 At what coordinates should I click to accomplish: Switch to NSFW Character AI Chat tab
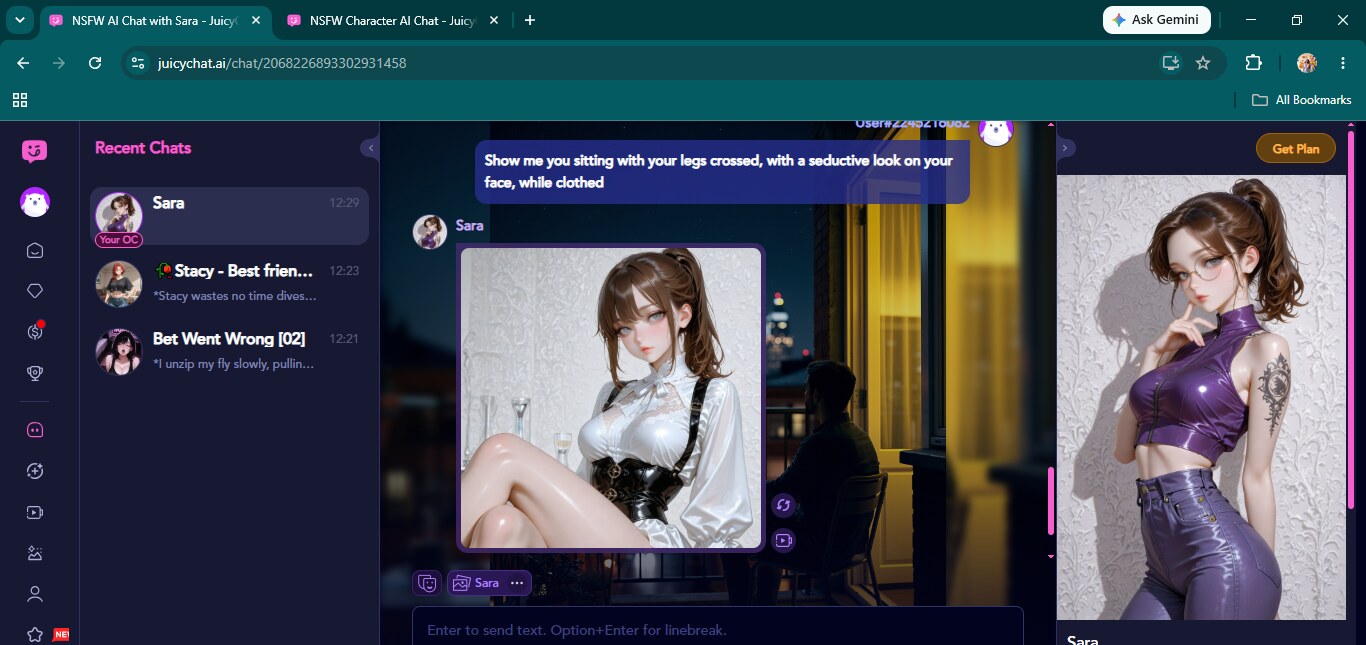point(392,20)
